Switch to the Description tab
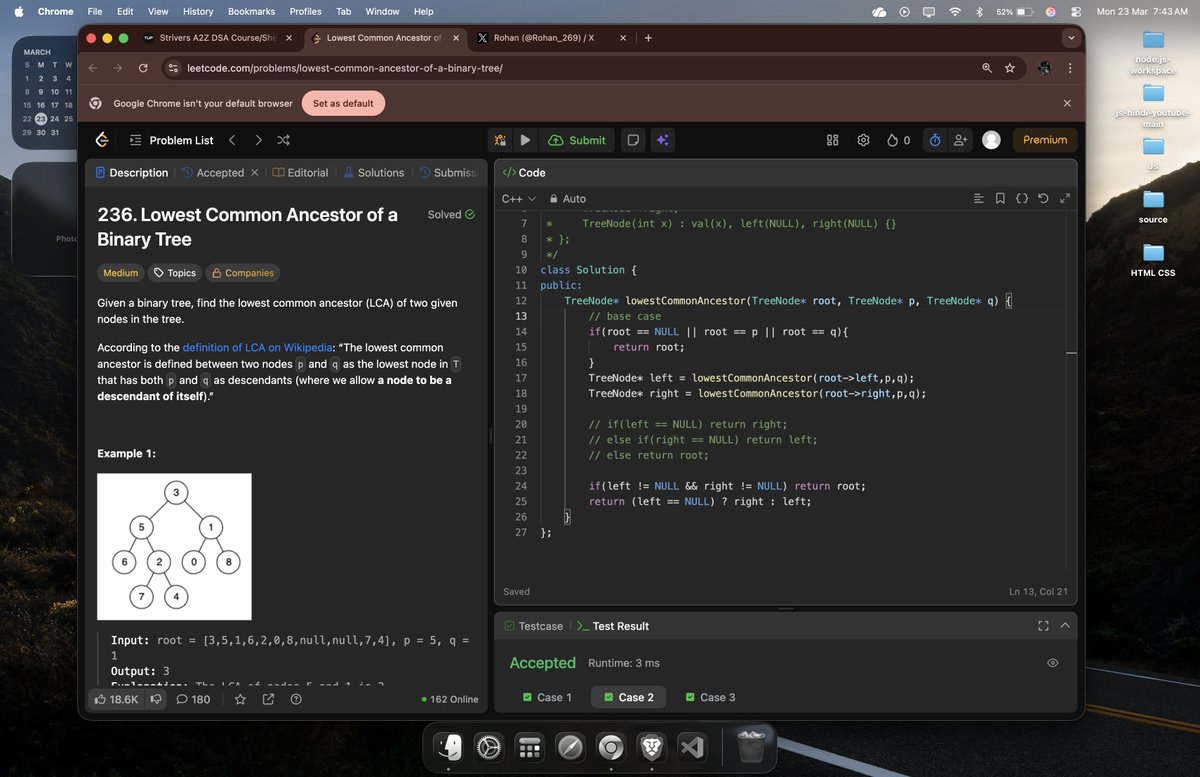 coord(131,172)
